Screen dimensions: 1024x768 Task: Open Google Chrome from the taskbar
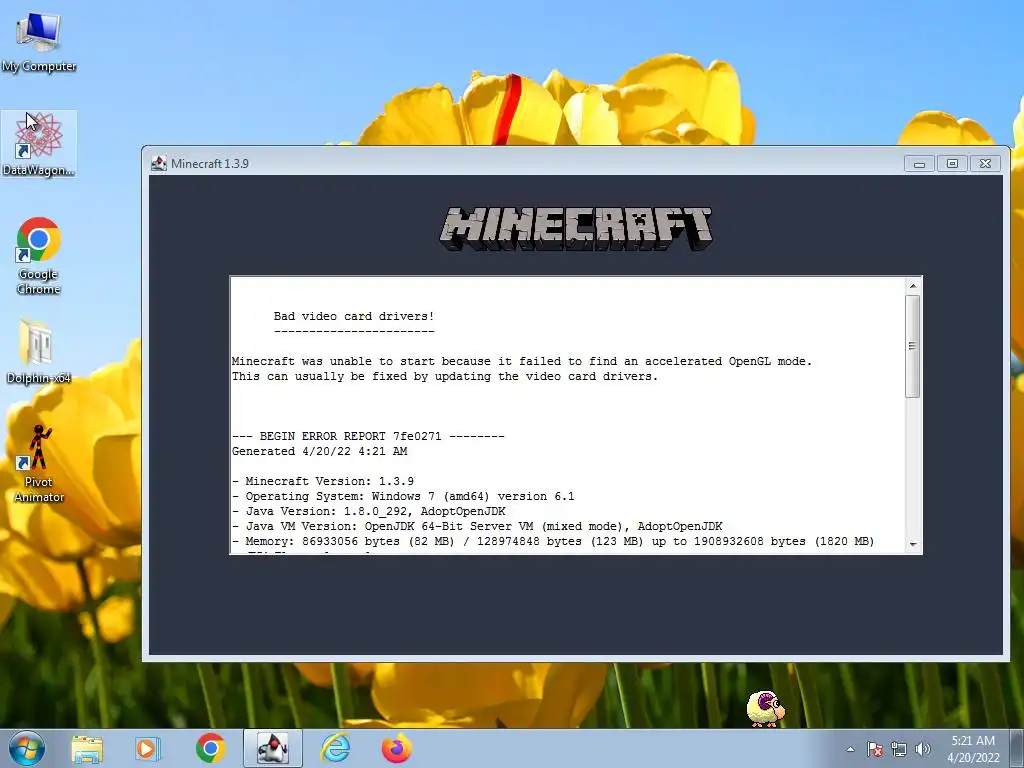[x=210, y=748]
